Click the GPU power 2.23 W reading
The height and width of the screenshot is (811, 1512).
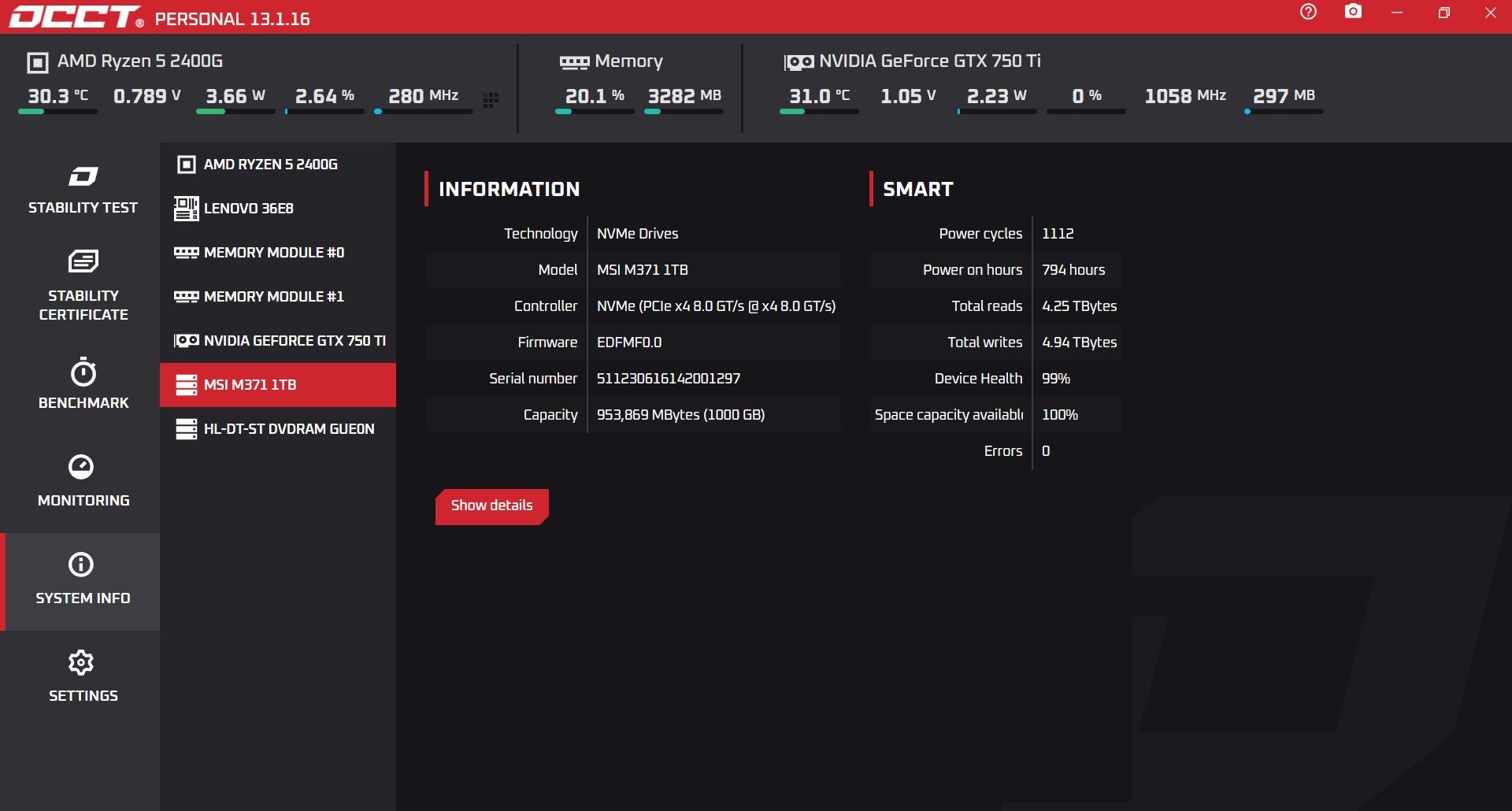coord(996,96)
